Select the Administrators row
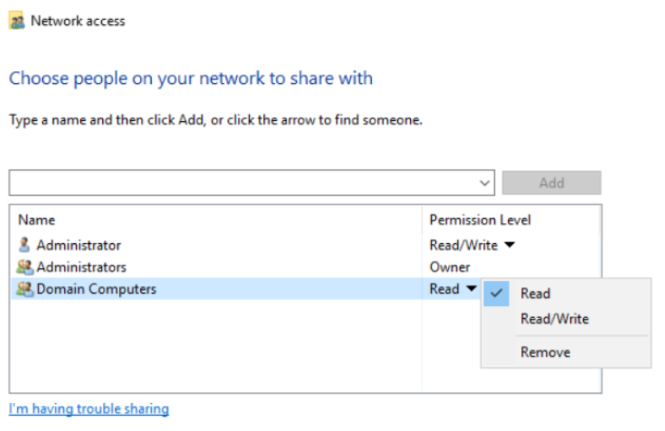 point(305,267)
